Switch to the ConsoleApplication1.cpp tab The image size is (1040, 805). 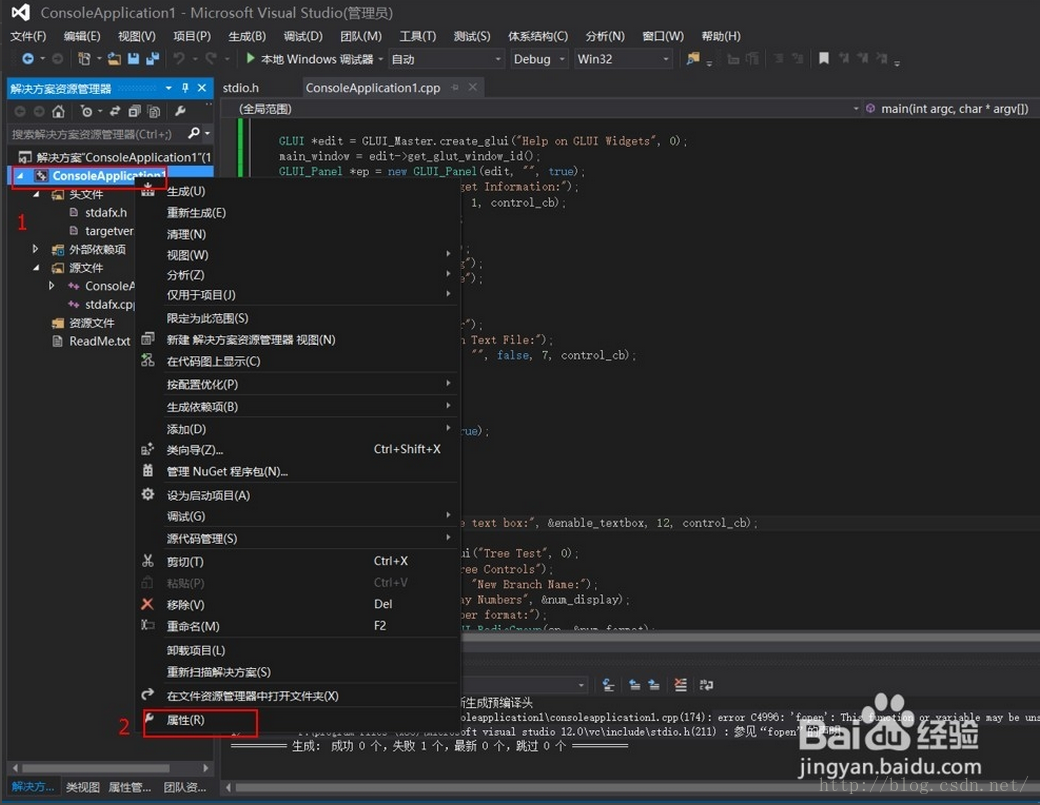pos(373,88)
